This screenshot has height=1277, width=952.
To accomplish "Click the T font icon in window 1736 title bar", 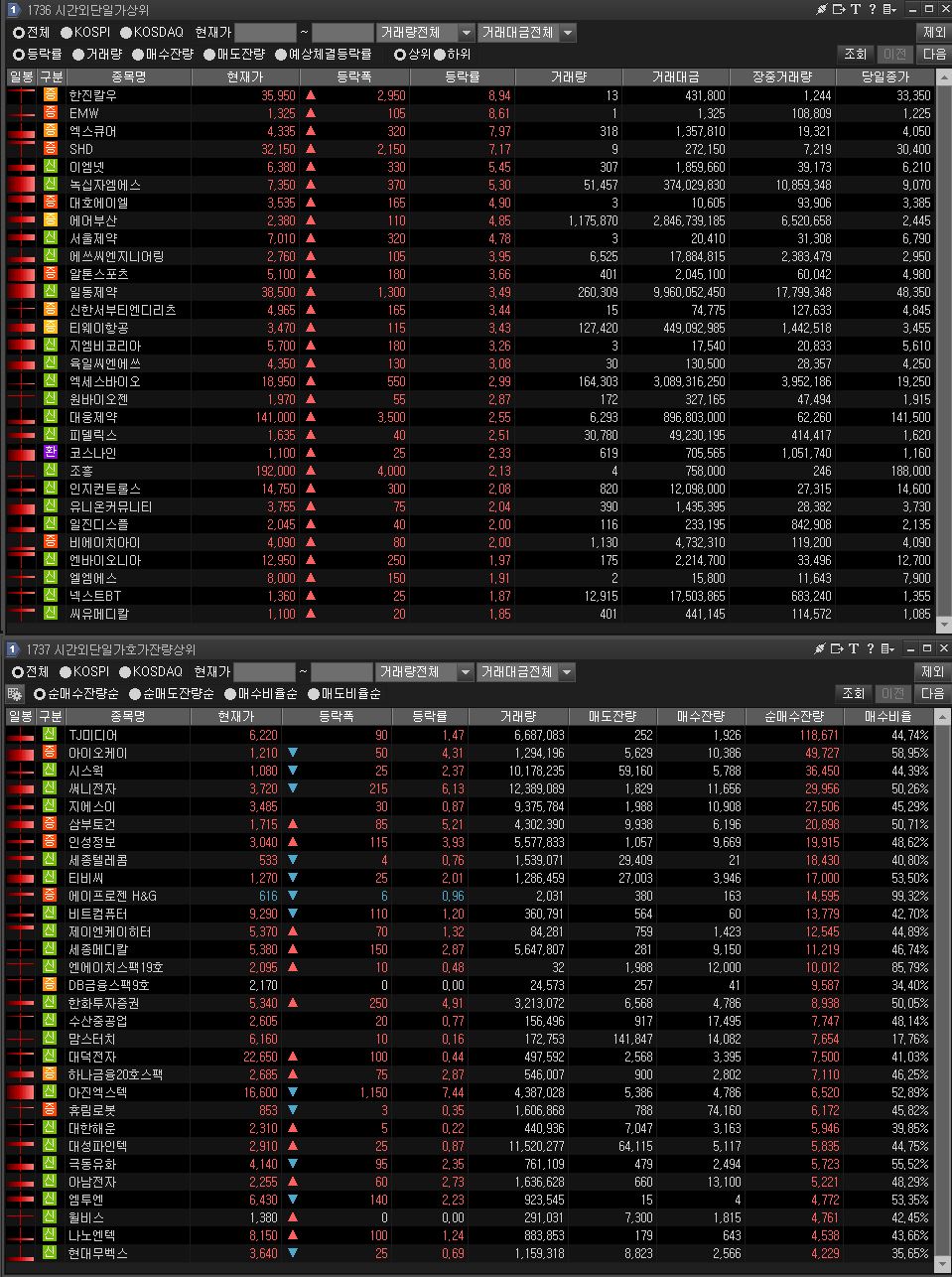I will [855, 9].
